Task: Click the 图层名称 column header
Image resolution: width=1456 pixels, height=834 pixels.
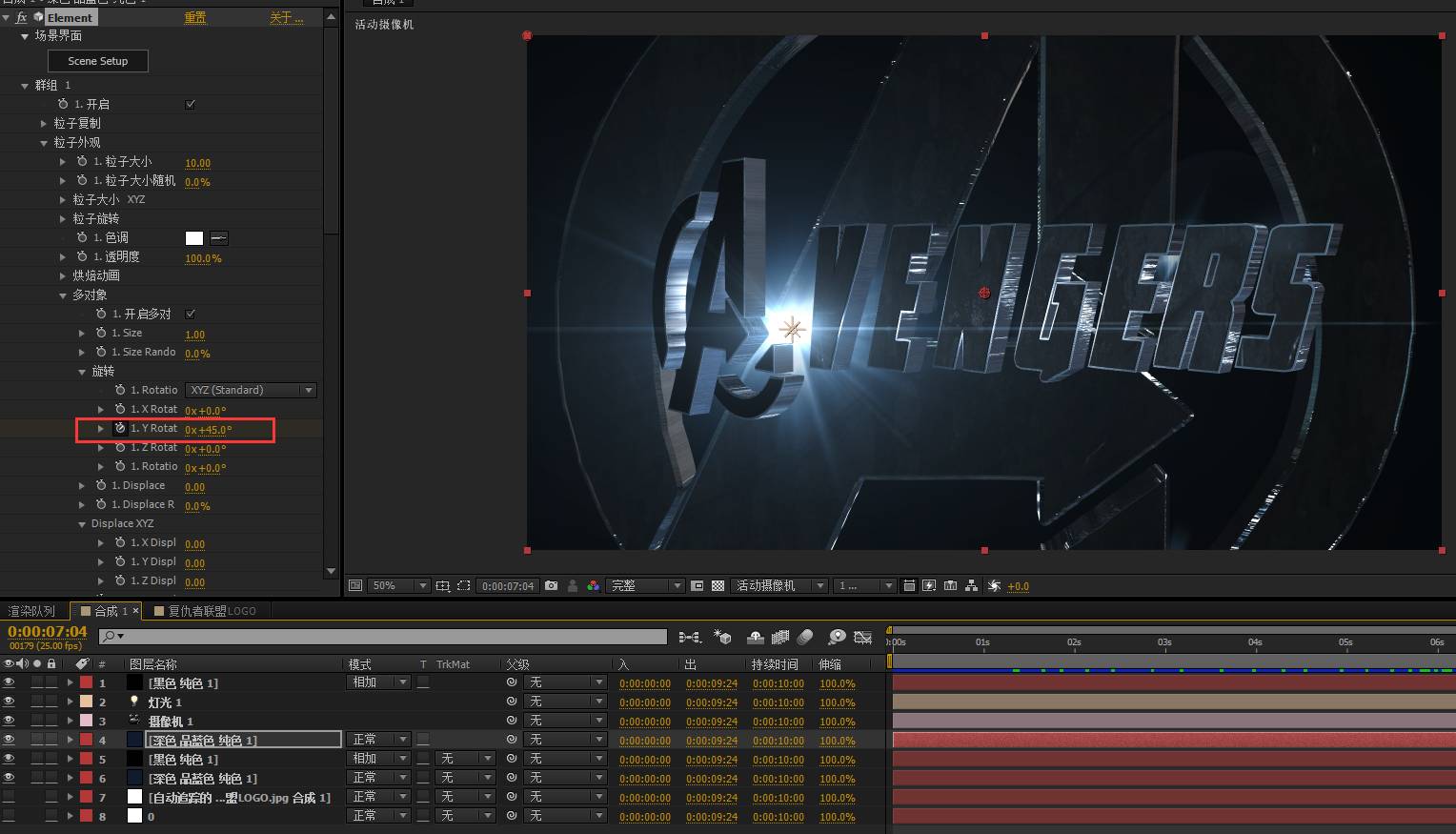Action: coord(153,664)
